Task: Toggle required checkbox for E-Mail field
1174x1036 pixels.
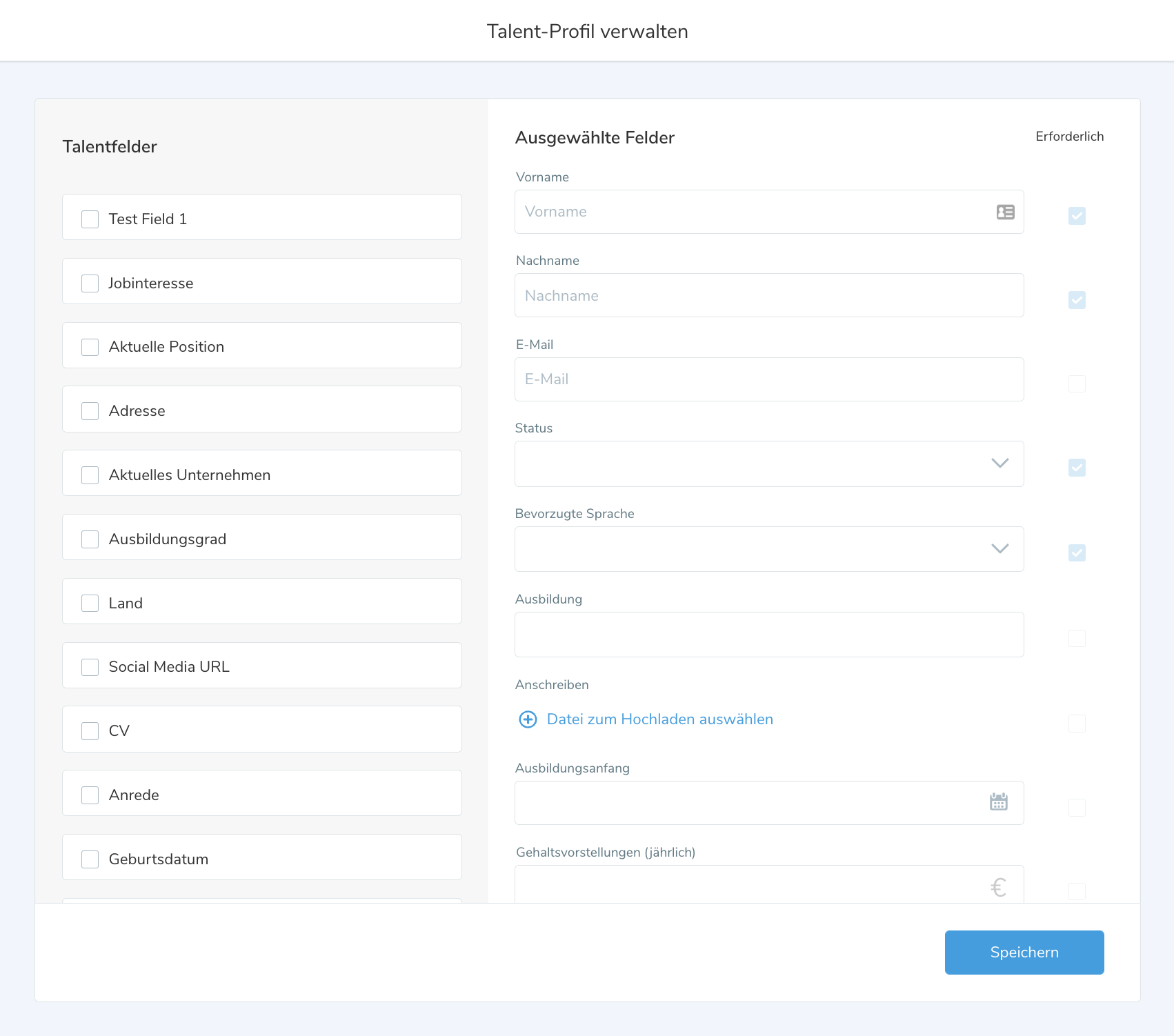Action: pyautogui.click(x=1077, y=383)
